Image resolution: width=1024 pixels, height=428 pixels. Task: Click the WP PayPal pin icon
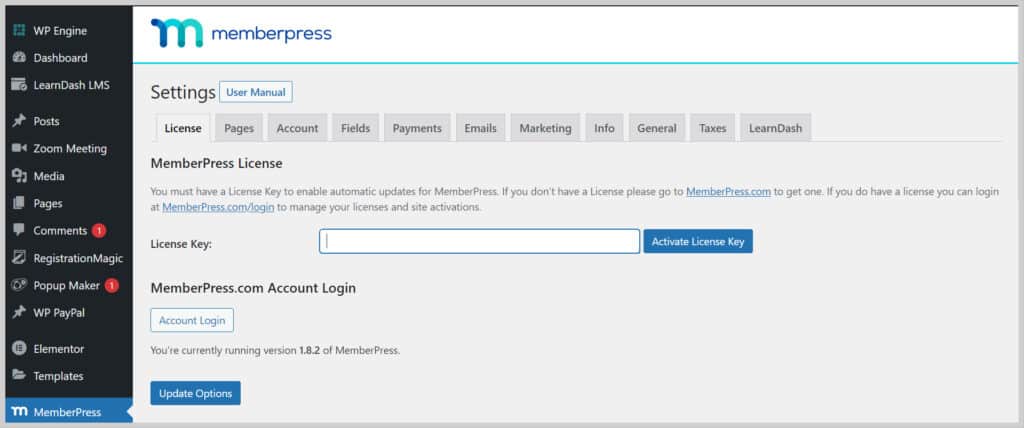pyautogui.click(x=19, y=312)
